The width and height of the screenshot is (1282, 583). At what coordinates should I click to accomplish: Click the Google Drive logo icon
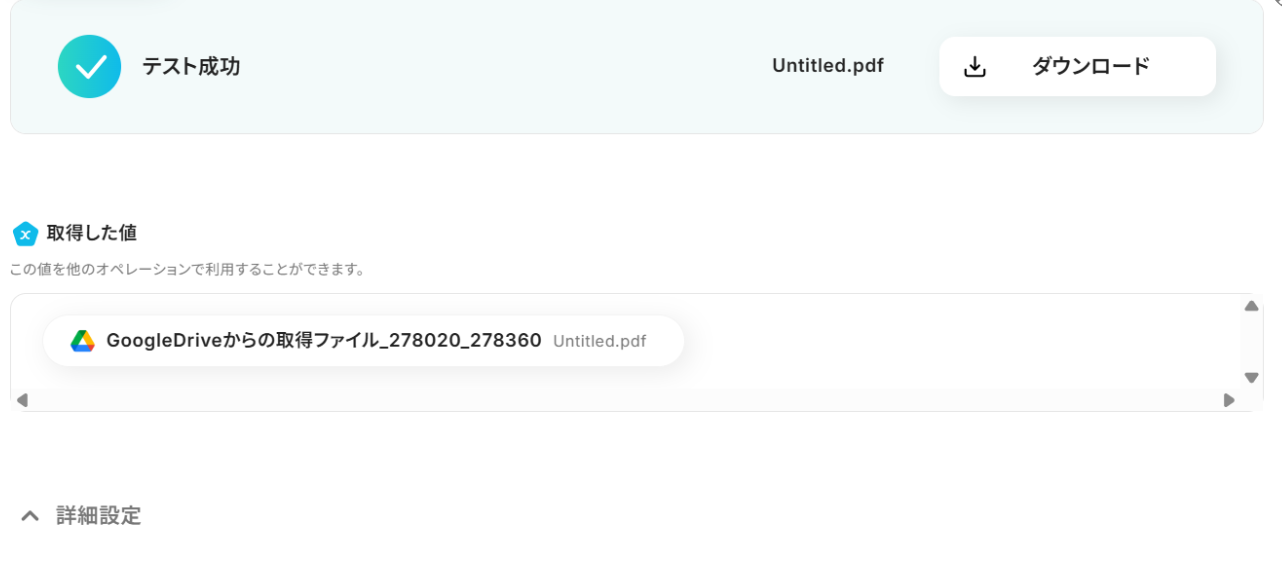point(83,341)
